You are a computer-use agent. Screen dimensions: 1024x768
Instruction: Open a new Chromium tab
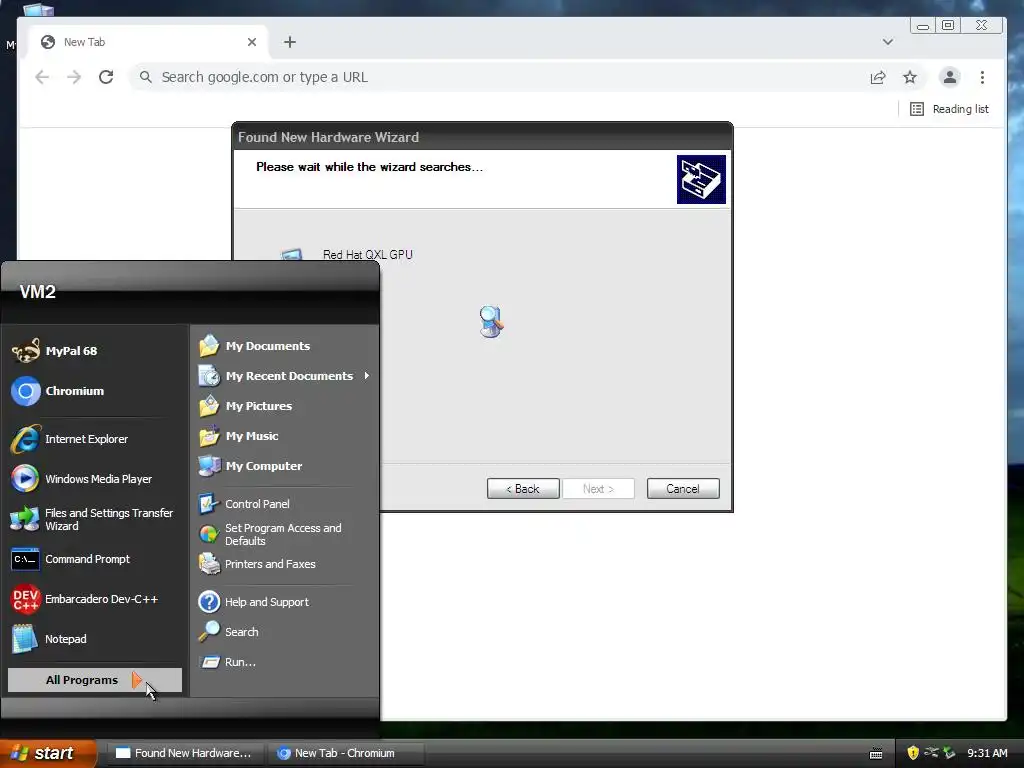(290, 42)
